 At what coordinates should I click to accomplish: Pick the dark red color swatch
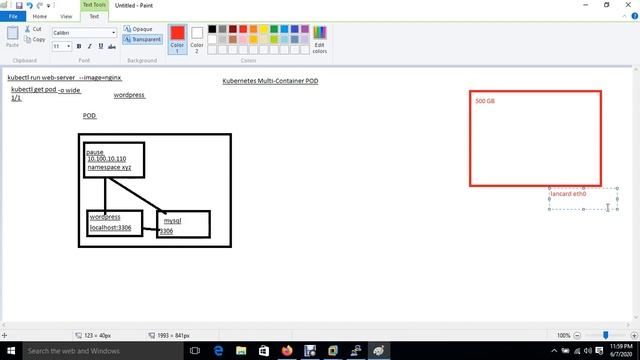233,29
